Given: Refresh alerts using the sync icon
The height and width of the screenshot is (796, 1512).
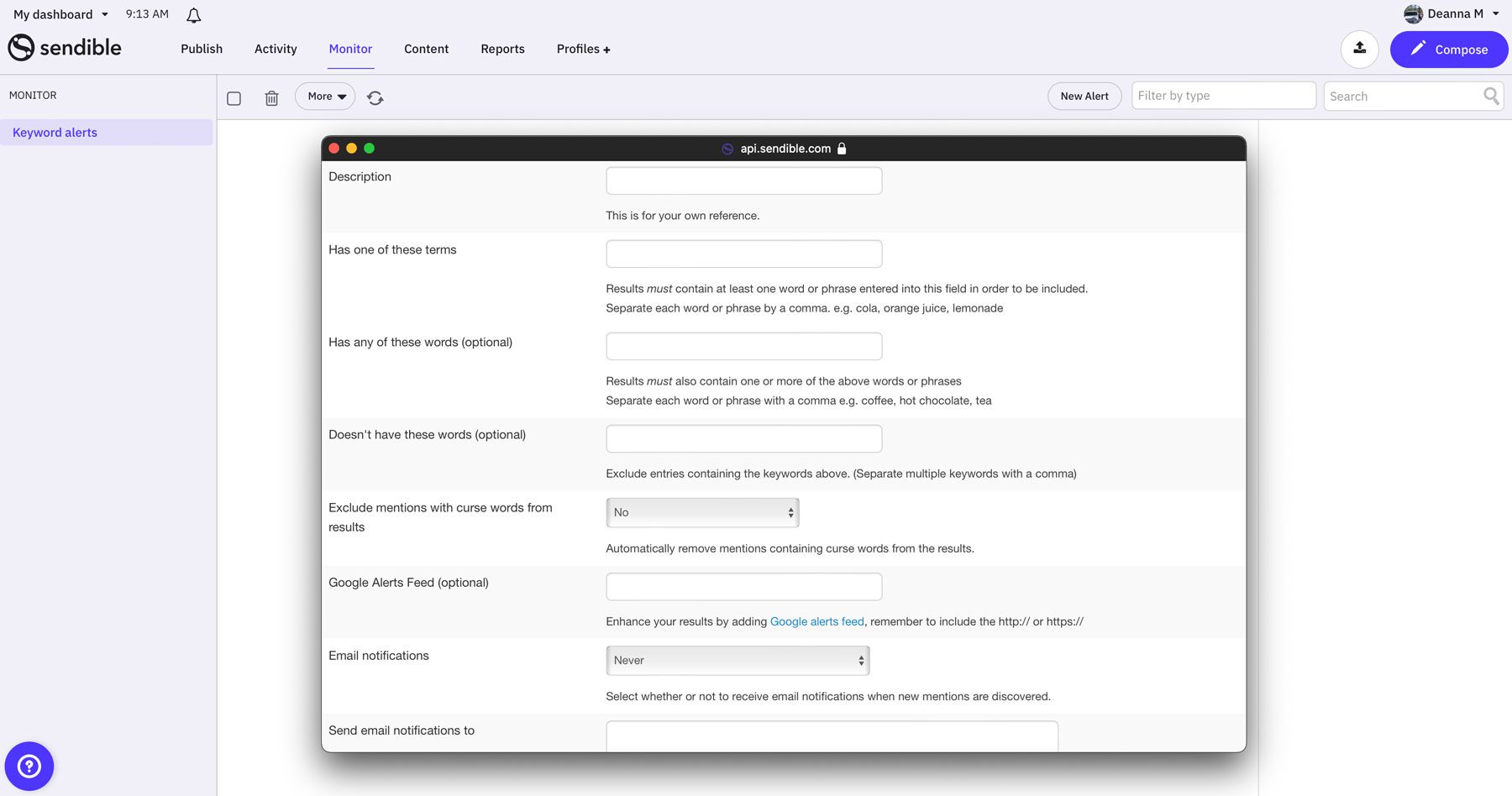Looking at the screenshot, I should point(375,97).
